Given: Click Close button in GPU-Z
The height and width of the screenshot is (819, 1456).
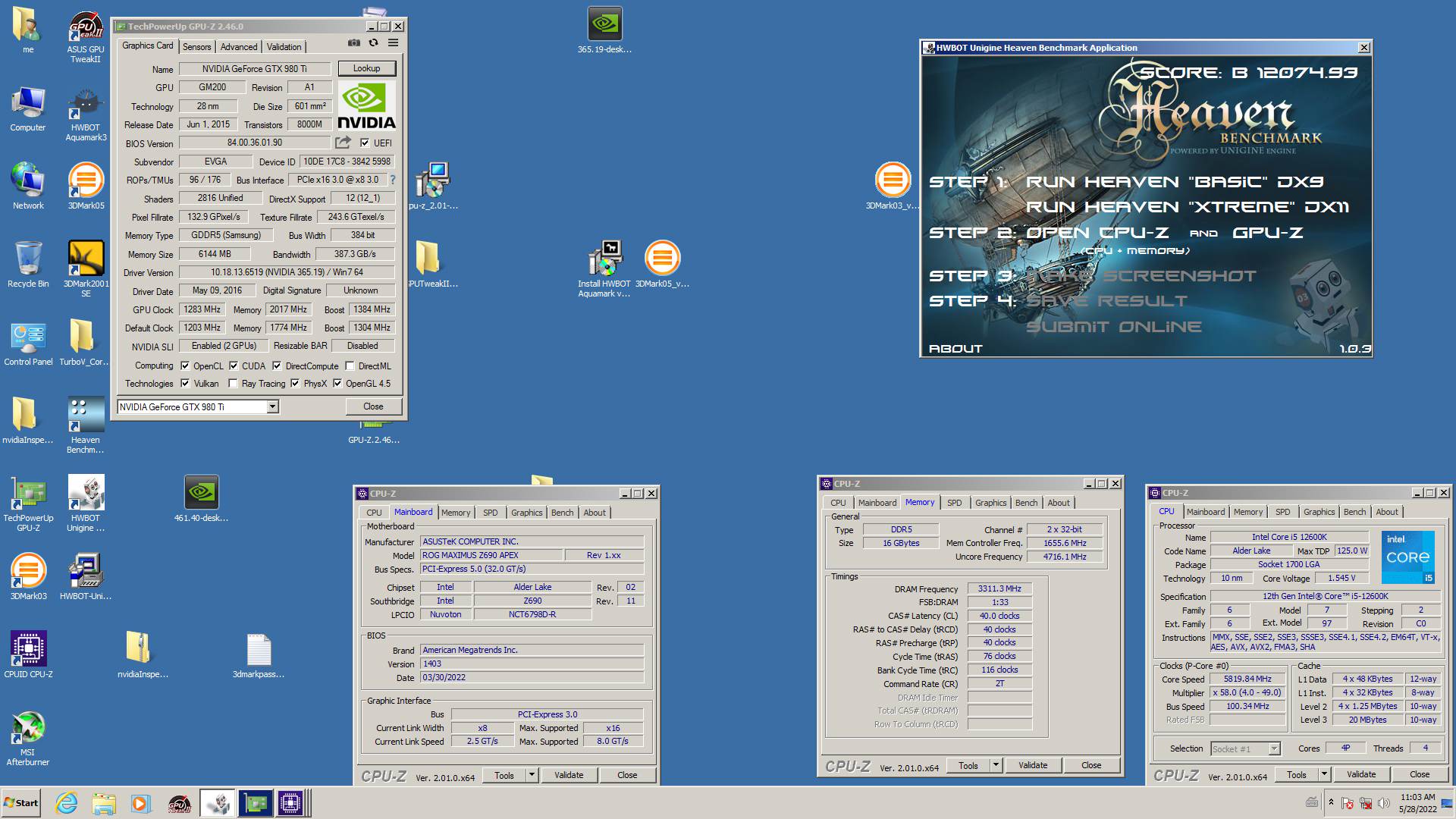Looking at the screenshot, I should pos(373,406).
